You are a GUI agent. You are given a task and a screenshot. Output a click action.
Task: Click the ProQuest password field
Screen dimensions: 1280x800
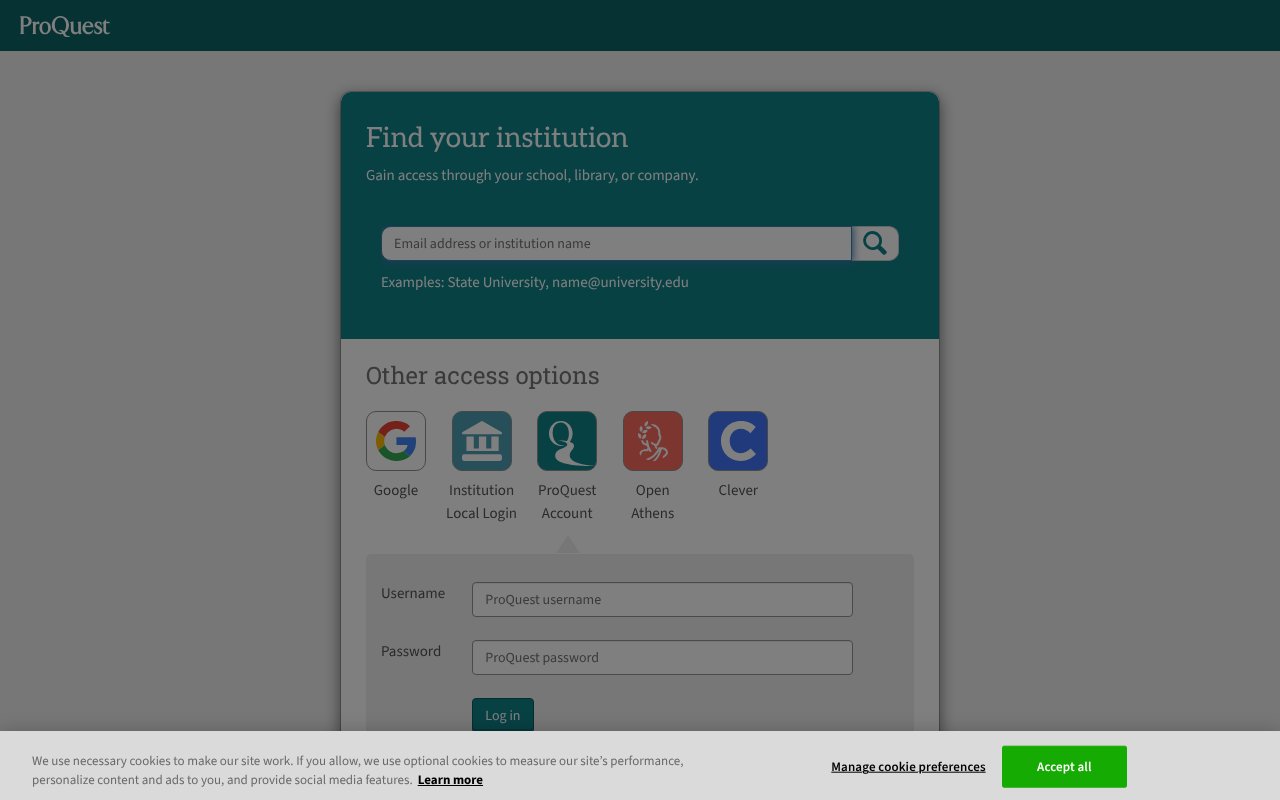tap(662, 657)
